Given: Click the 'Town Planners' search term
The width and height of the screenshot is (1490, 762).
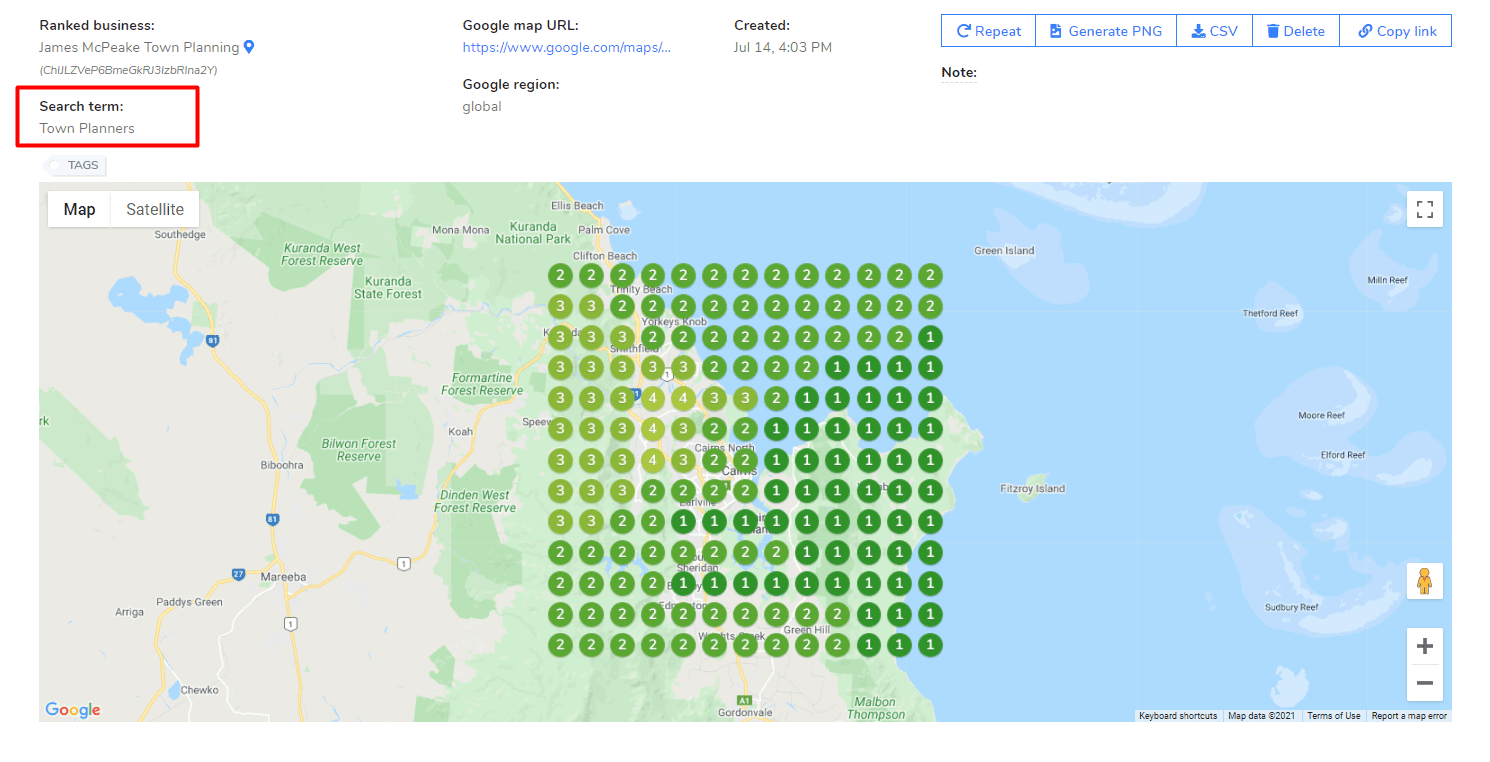Looking at the screenshot, I should [87, 128].
